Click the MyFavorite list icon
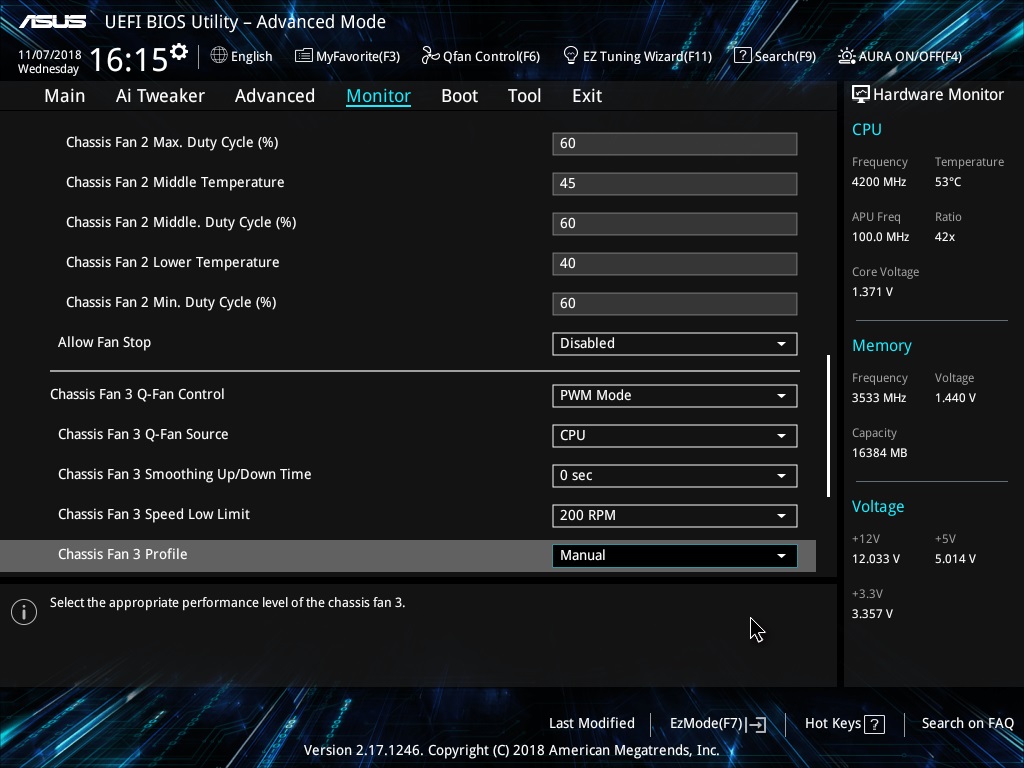 pos(304,56)
